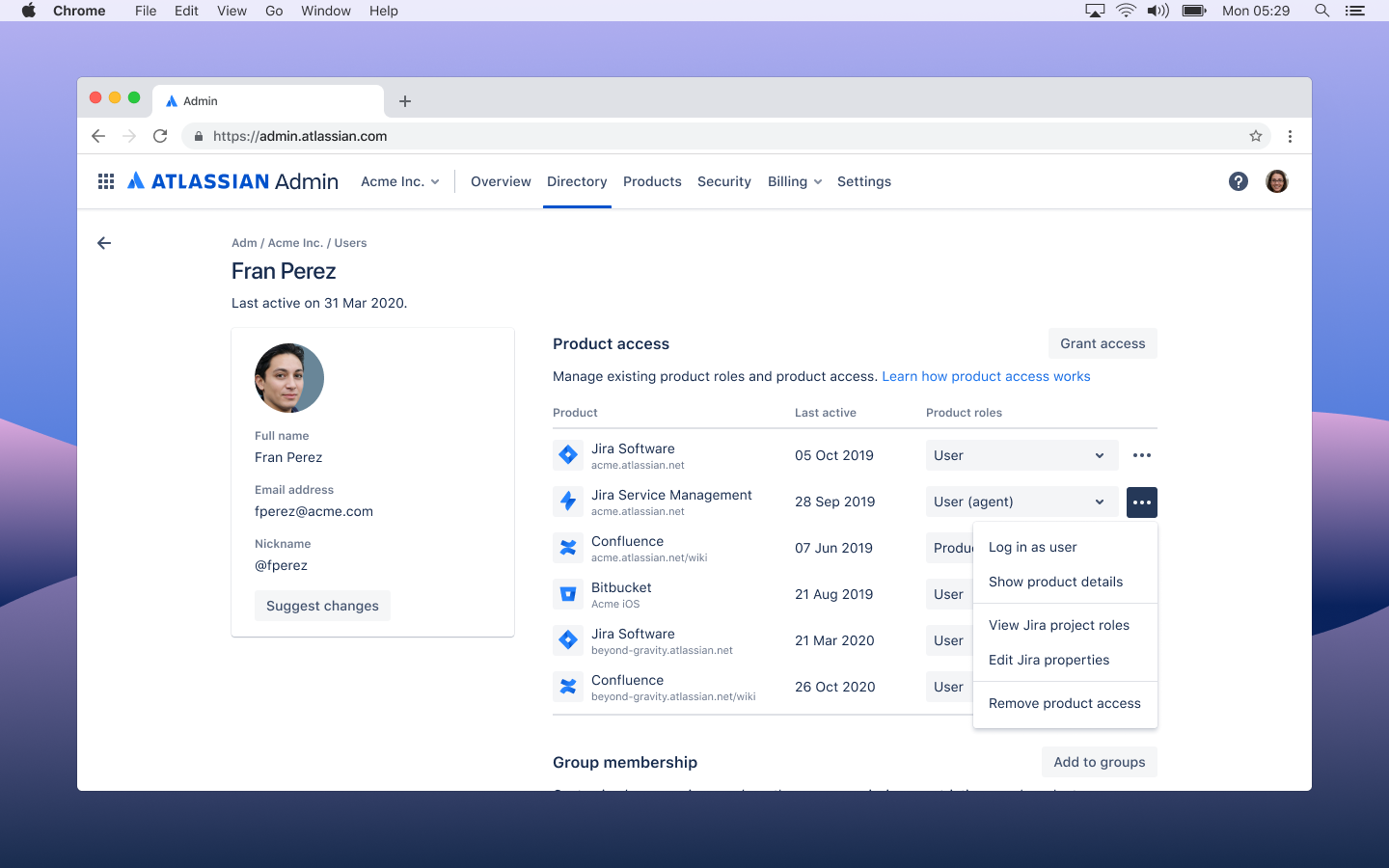The image size is (1389, 868).
Task: Open the User role dropdown for Jira Software
Action: 1022,455
